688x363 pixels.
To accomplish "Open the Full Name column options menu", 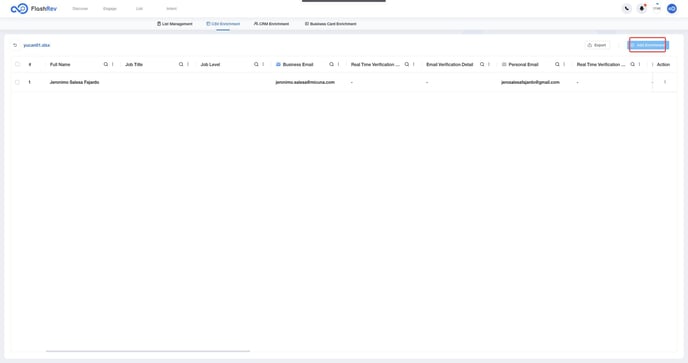I will click(113, 65).
